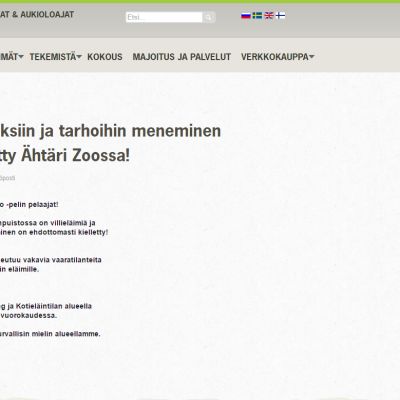400x400 pixels.
Task: Click the text 'mielin alueellamme.'
Action: pos(66,334)
